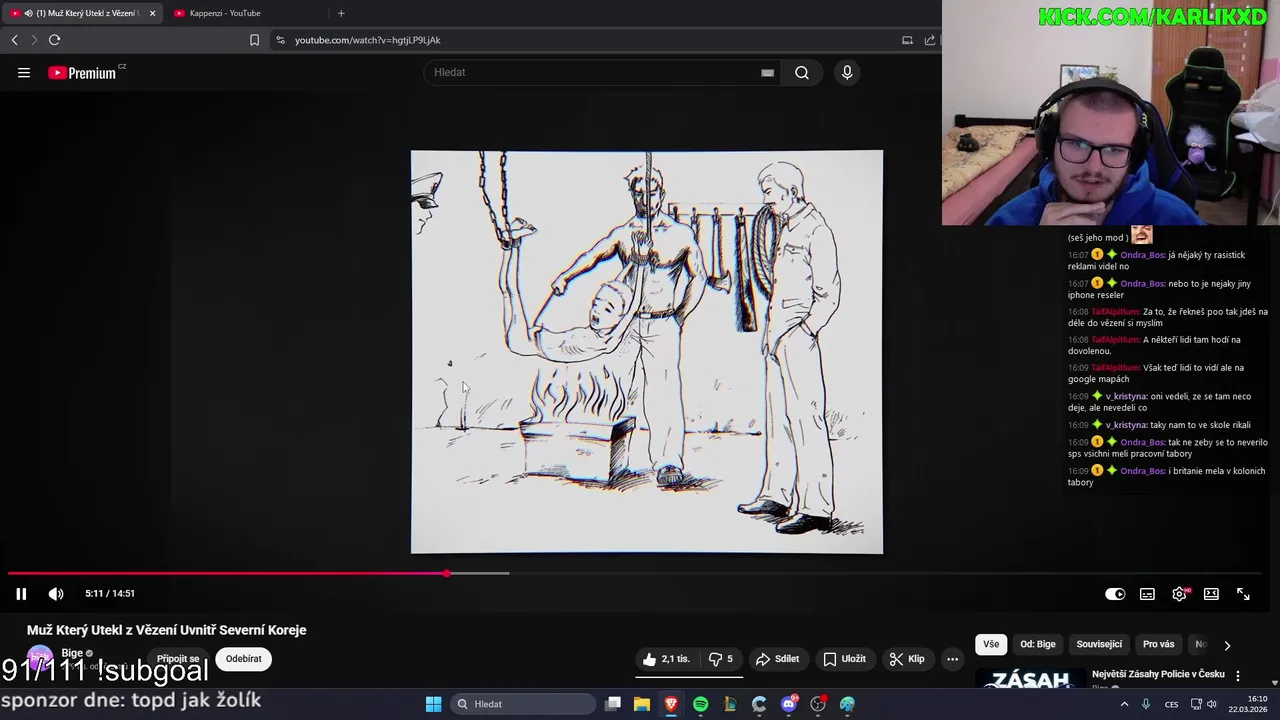Go back with the browser back arrow
Screen dimensions: 1280x720
[14, 40]
